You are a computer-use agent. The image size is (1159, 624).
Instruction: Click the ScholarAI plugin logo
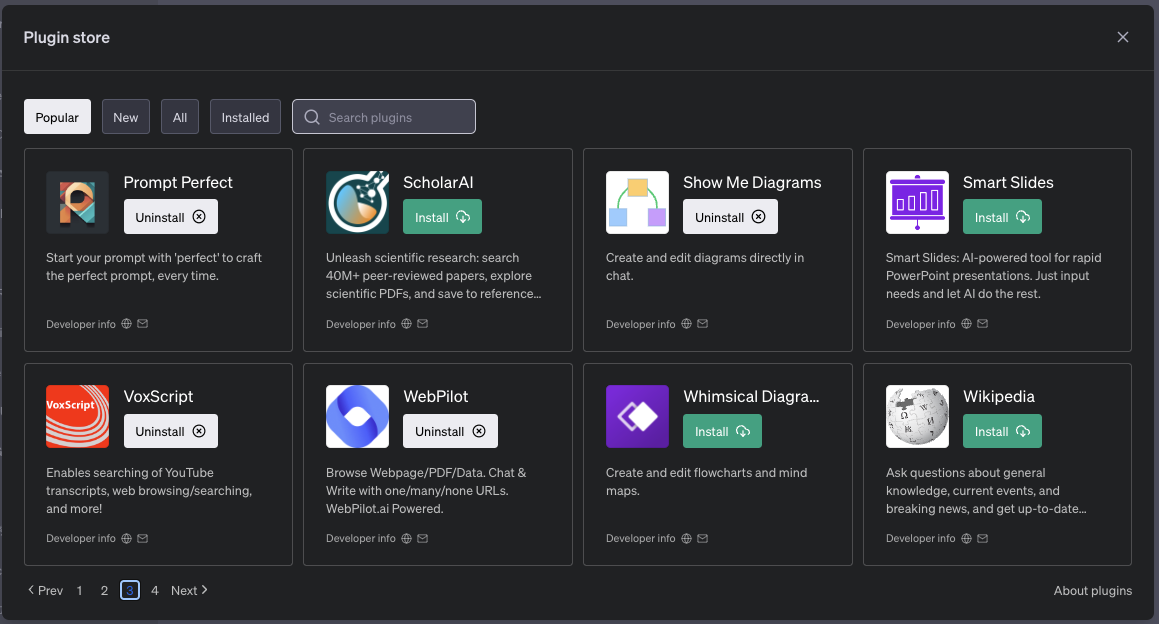357,202
